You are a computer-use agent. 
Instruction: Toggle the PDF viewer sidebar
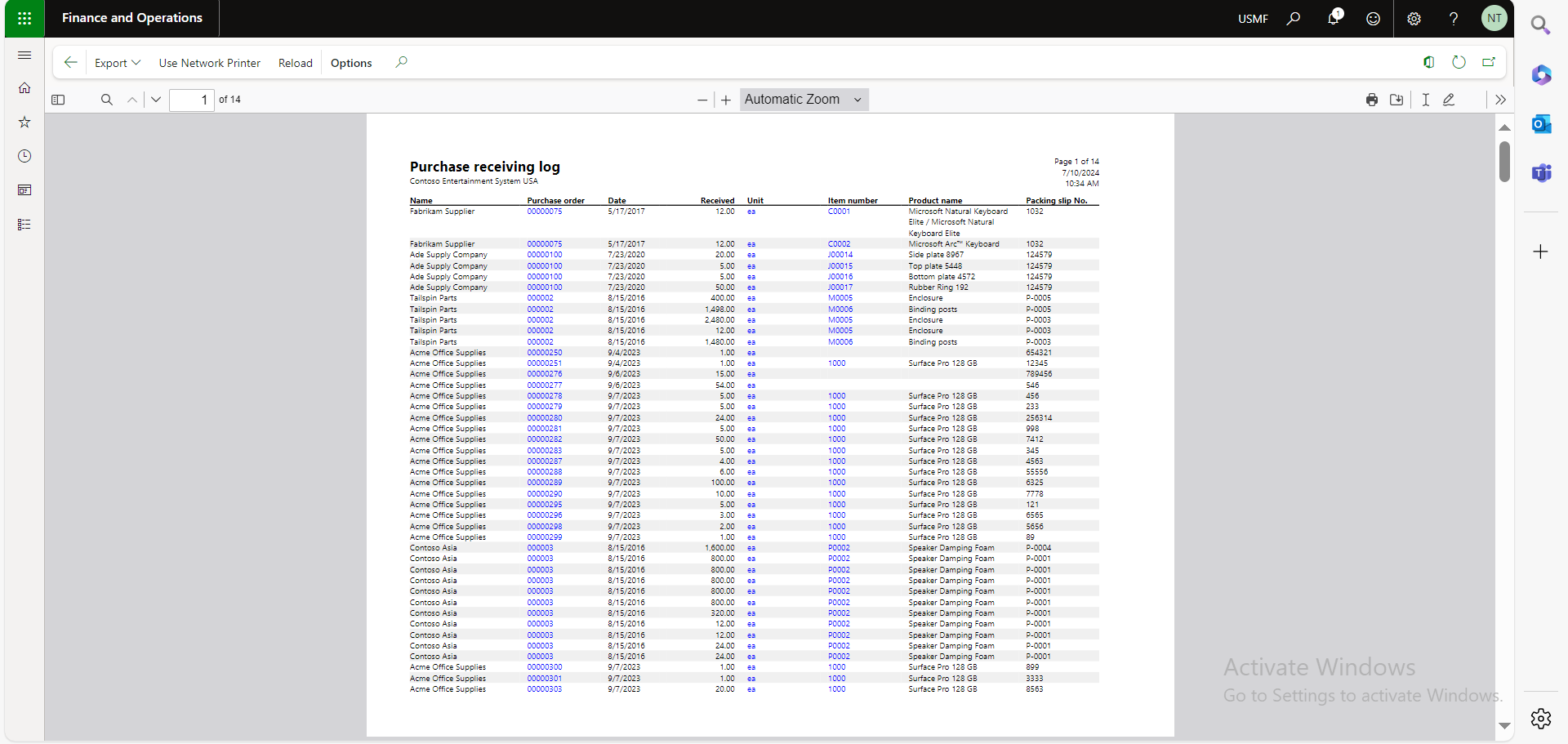pyautogui.click(x=58, y=100)
